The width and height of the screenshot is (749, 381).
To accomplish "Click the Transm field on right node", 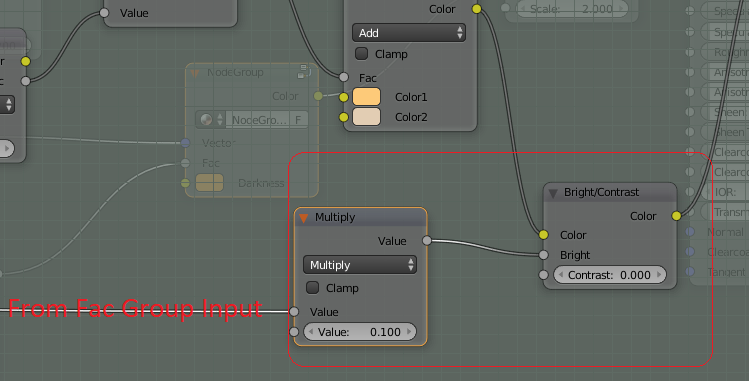I will pyautogui.click(x=726, y=212).
